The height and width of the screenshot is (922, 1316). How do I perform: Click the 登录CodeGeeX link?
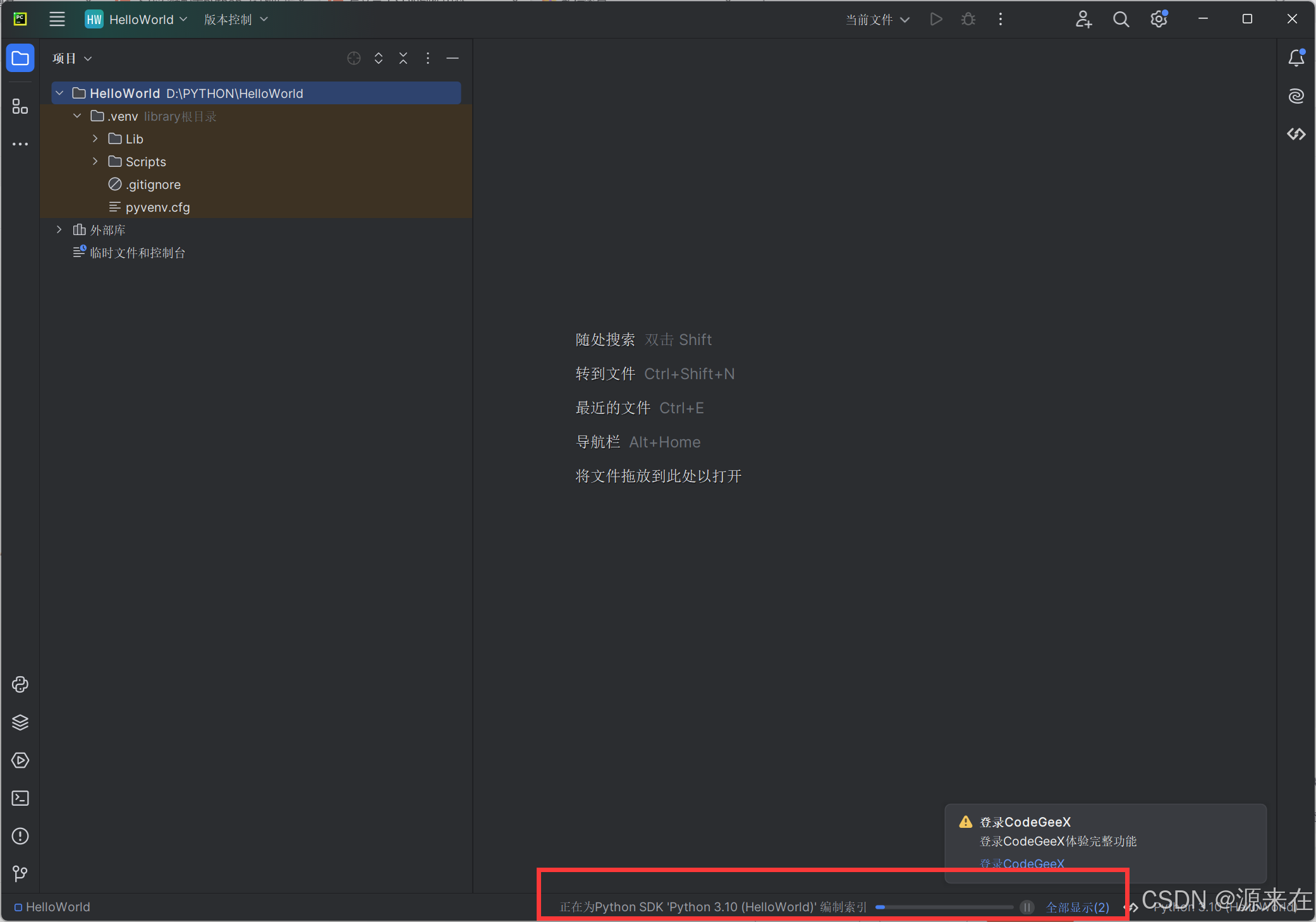pyautogui.click(x=1021, y=863)
